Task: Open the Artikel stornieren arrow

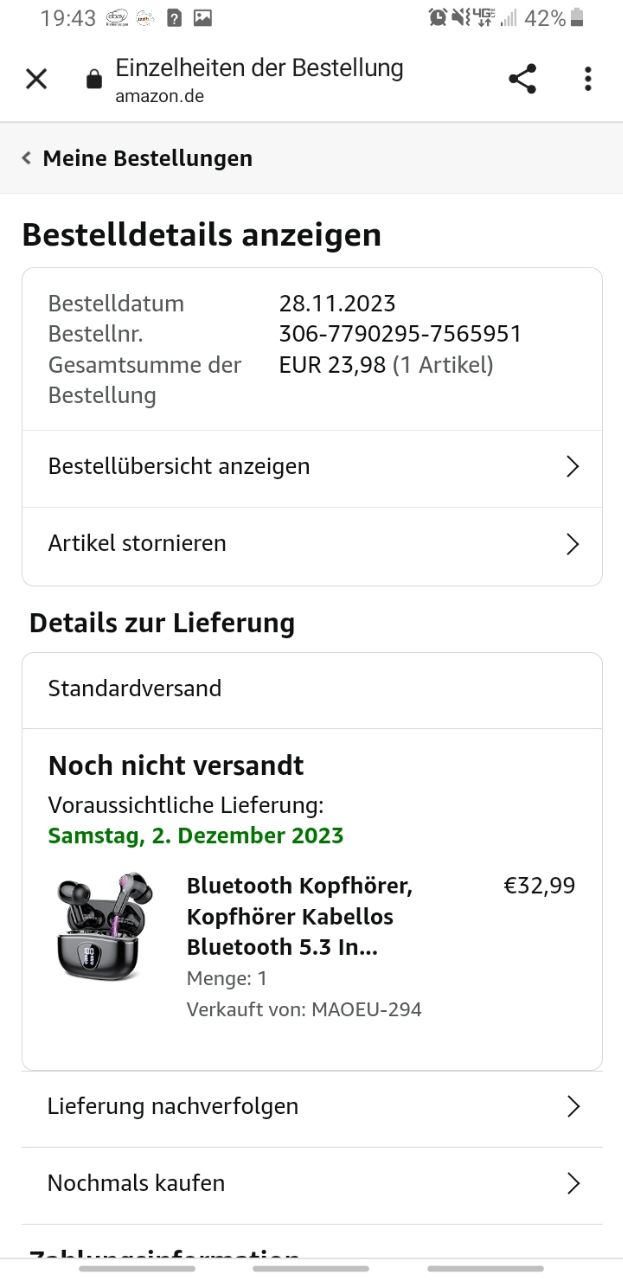Action: point(573,544)
